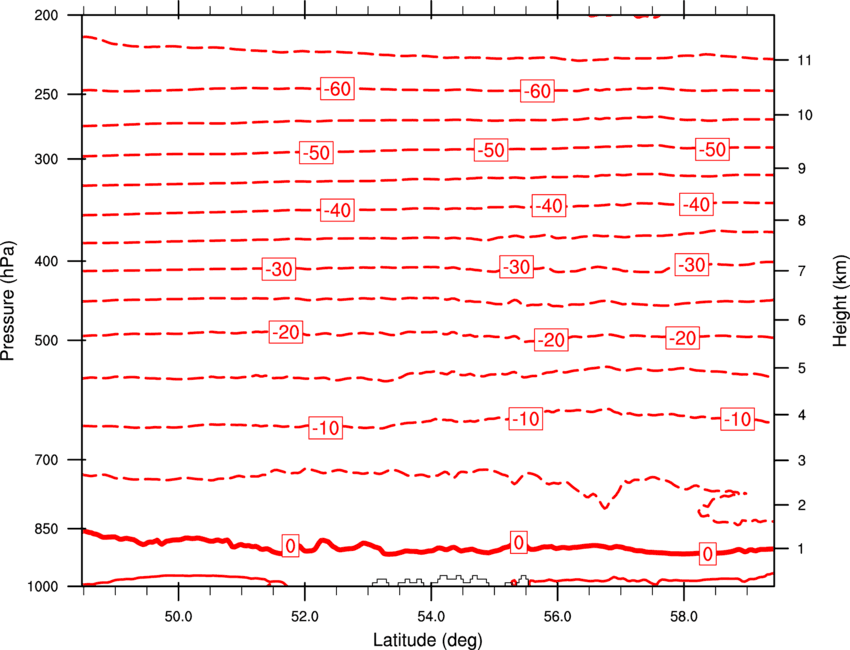Image resolution: width=850 pixels, height=650 pixels.
Task: Pick the 5 km height tick label
Action: coord(802,368)
